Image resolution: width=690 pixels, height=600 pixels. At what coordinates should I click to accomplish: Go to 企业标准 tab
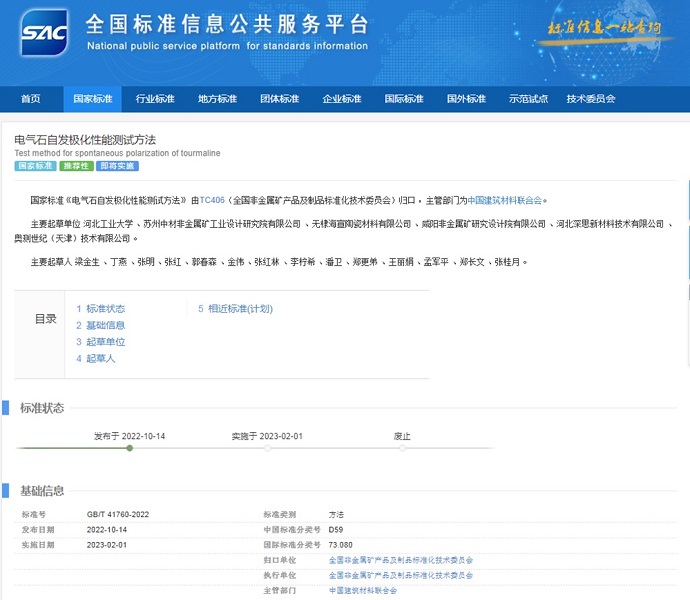pyautogui.click(x=342, y=99)
